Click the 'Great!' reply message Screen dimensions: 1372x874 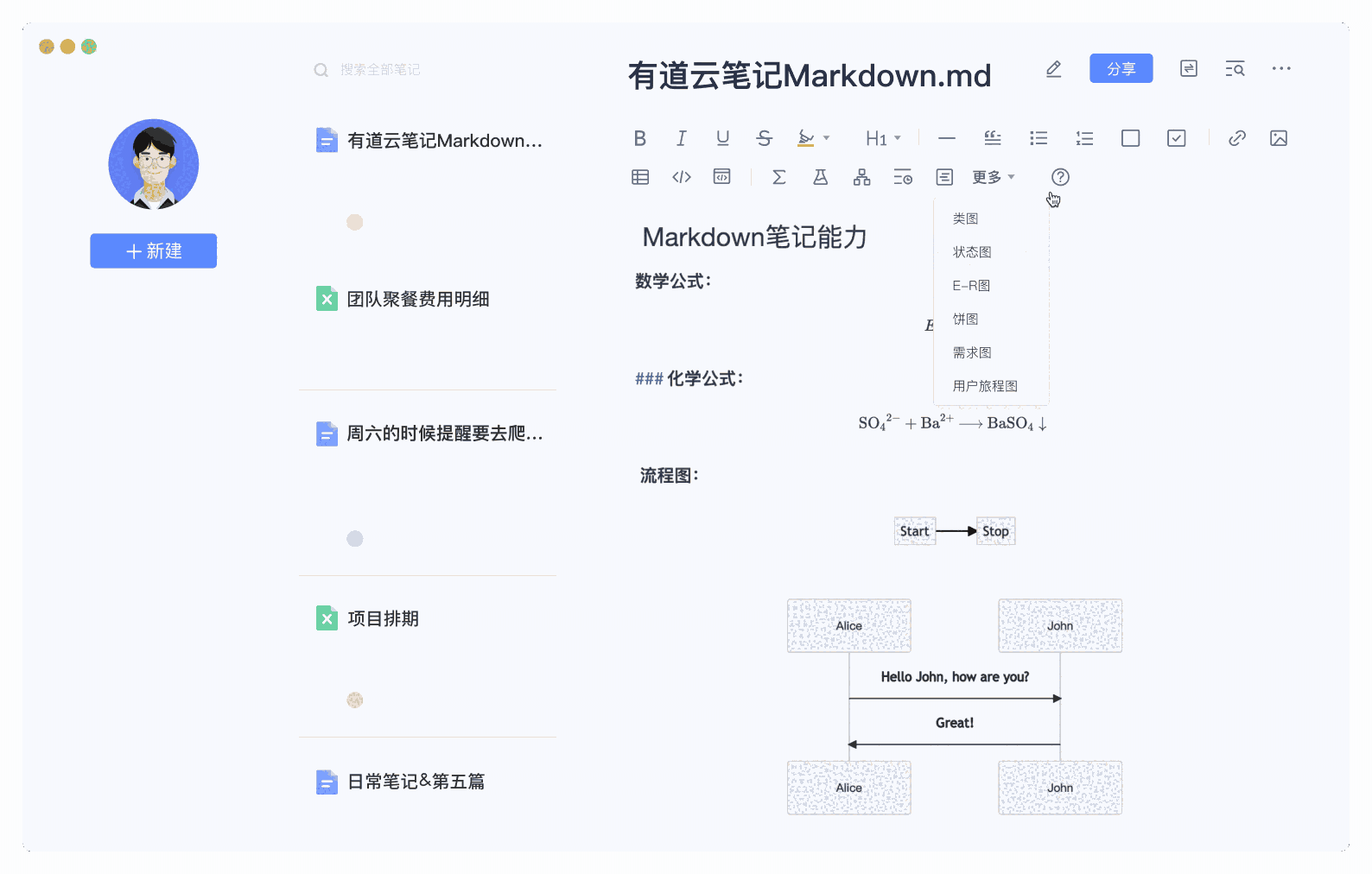(x=955, y=723)
